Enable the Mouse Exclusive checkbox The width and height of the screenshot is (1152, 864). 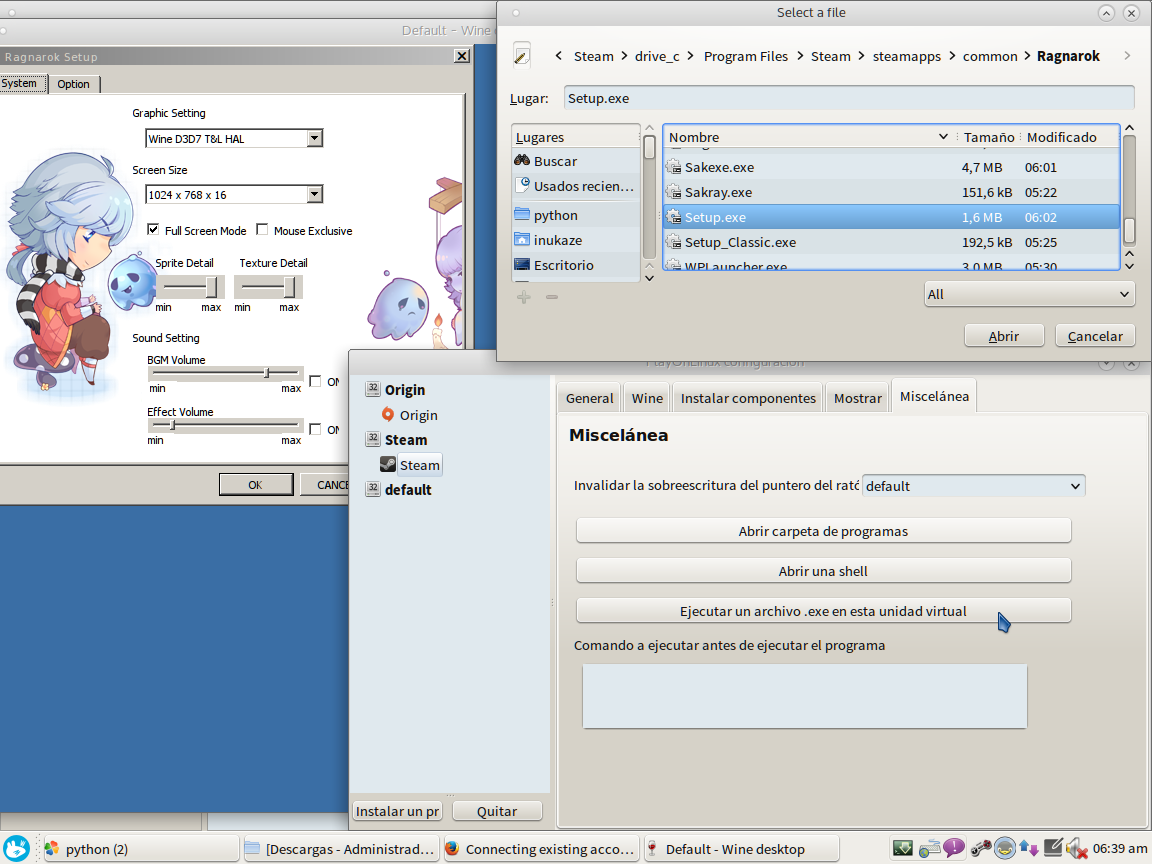[x=262, y=229]
